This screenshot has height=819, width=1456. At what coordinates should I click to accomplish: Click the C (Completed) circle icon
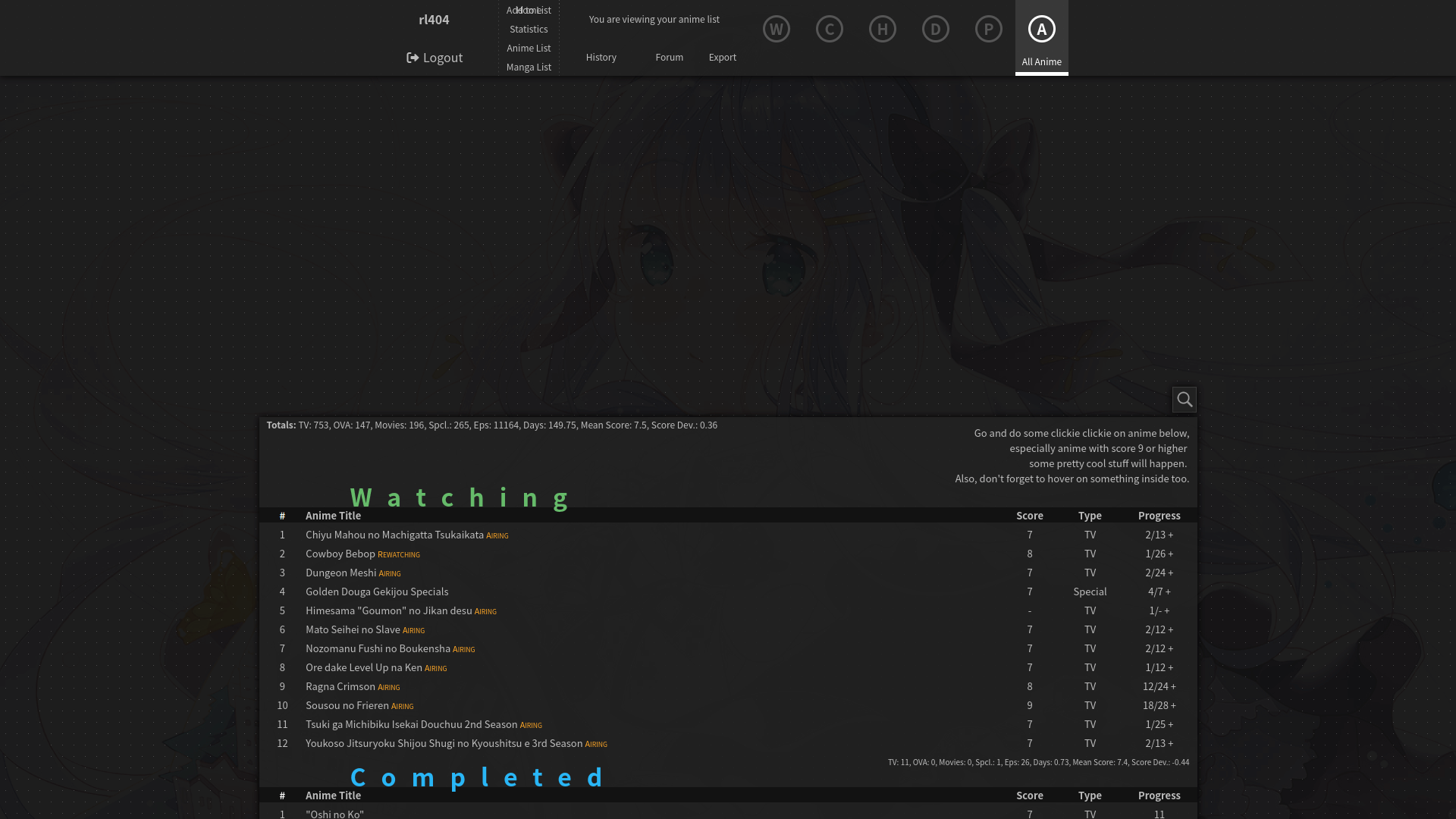pos(829,29)
